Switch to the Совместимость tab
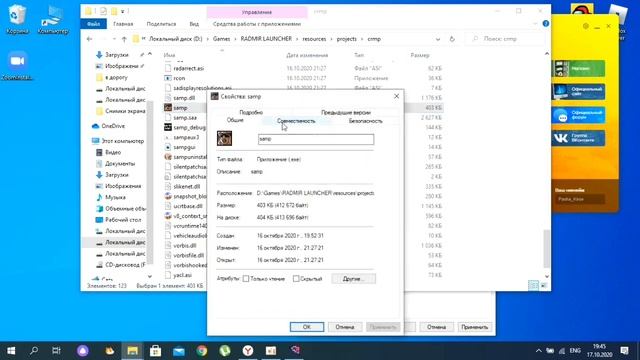Image resolution: width=640 pixels, height=360 pixels. click(296, 121)
